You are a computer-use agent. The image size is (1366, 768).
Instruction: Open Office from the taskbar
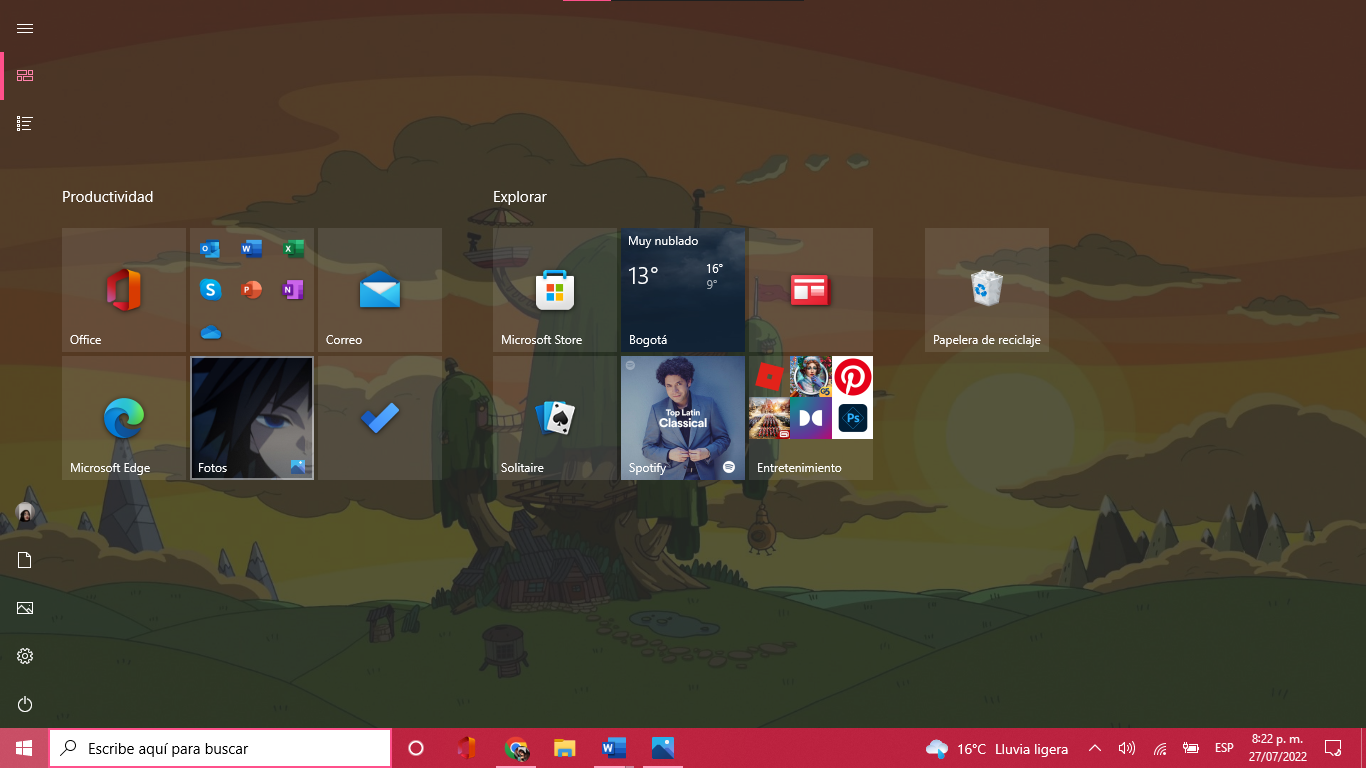point(466,748)
